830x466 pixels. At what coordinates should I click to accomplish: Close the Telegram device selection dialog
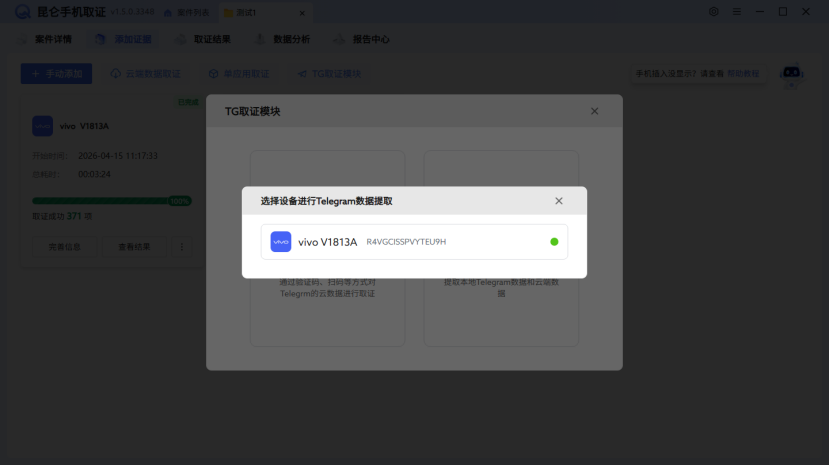(x=558, y=201)
